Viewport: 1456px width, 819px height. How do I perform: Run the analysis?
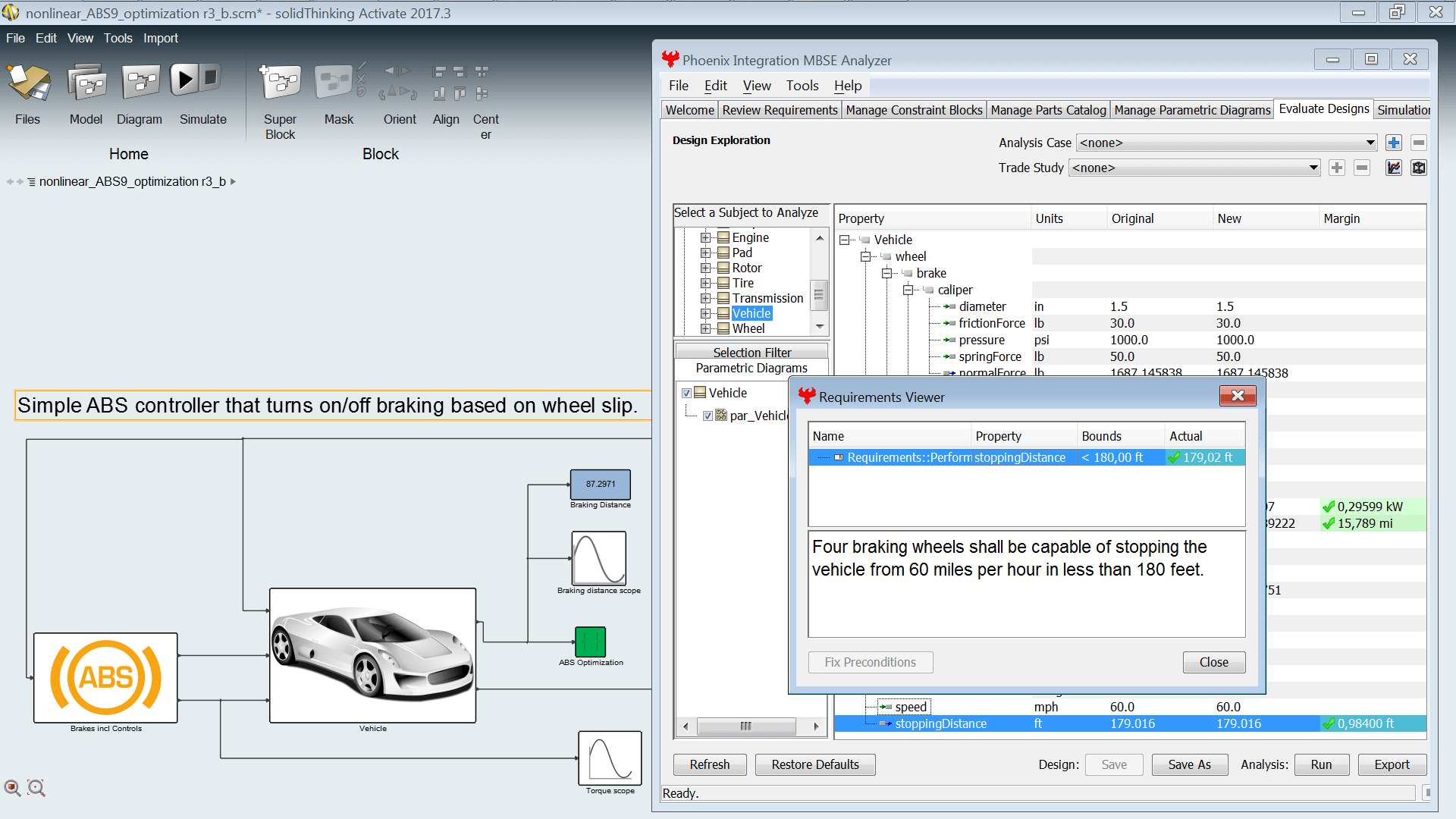(x=1321, y=764)
